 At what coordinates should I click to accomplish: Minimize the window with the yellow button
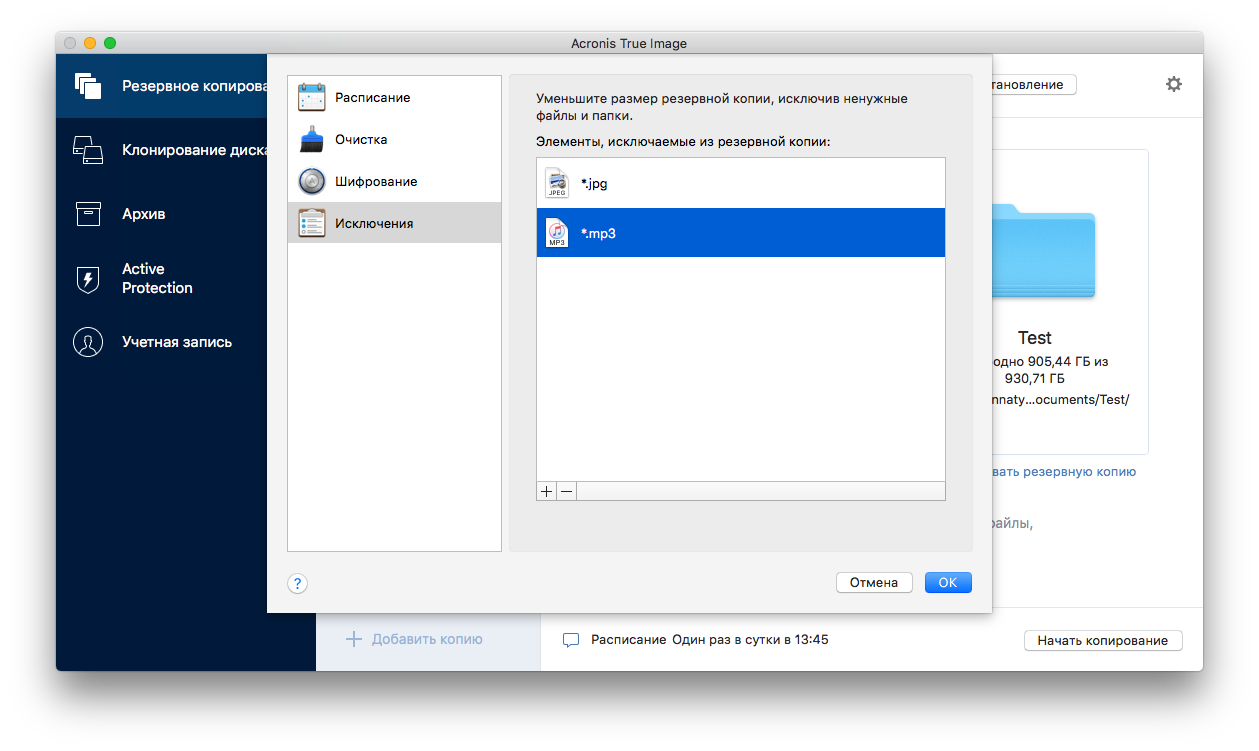coord(90,43)
